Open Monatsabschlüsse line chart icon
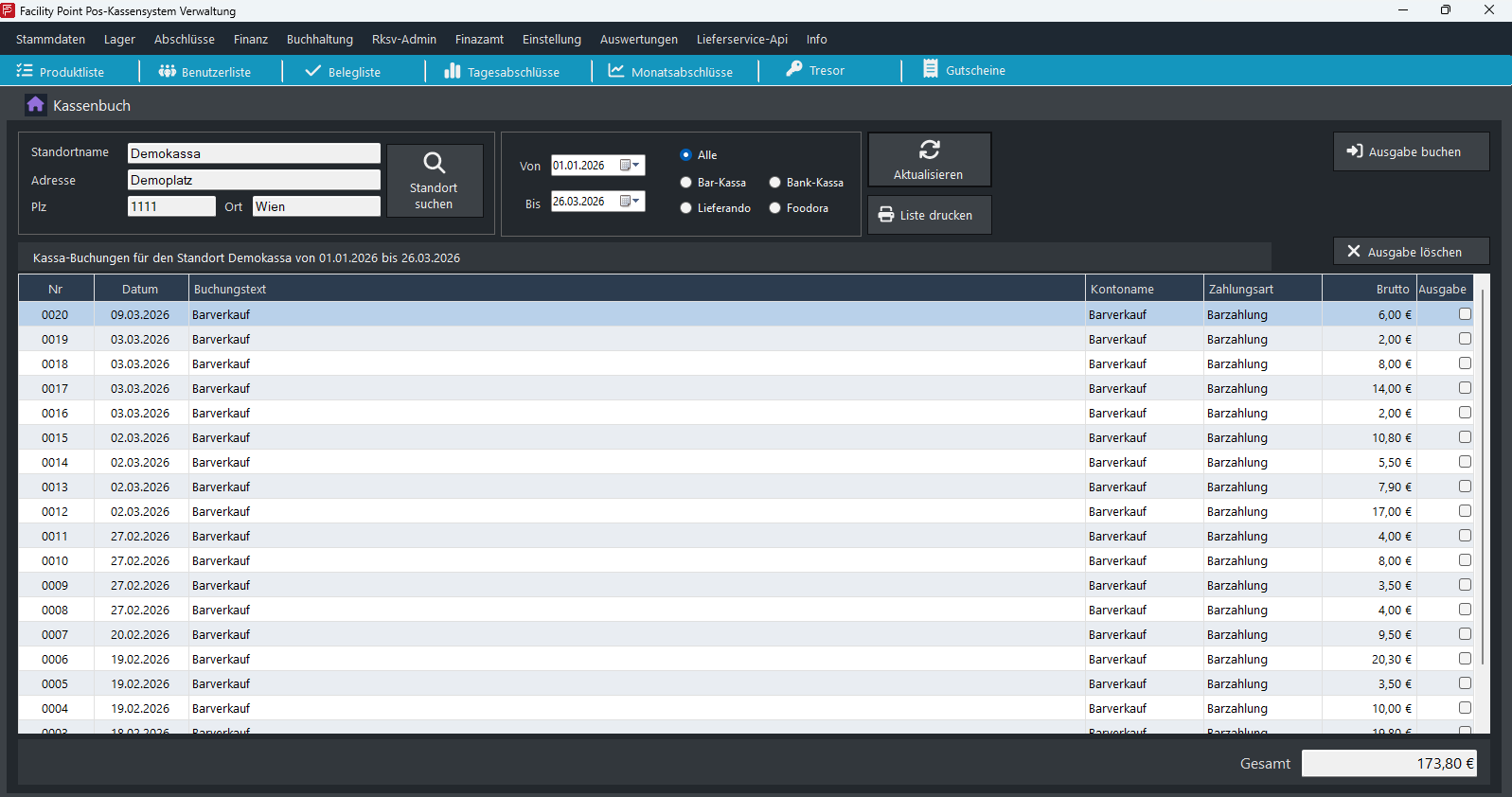Image resolution: width=1512 pixels, height=797 pixels. tap(615, 71)
